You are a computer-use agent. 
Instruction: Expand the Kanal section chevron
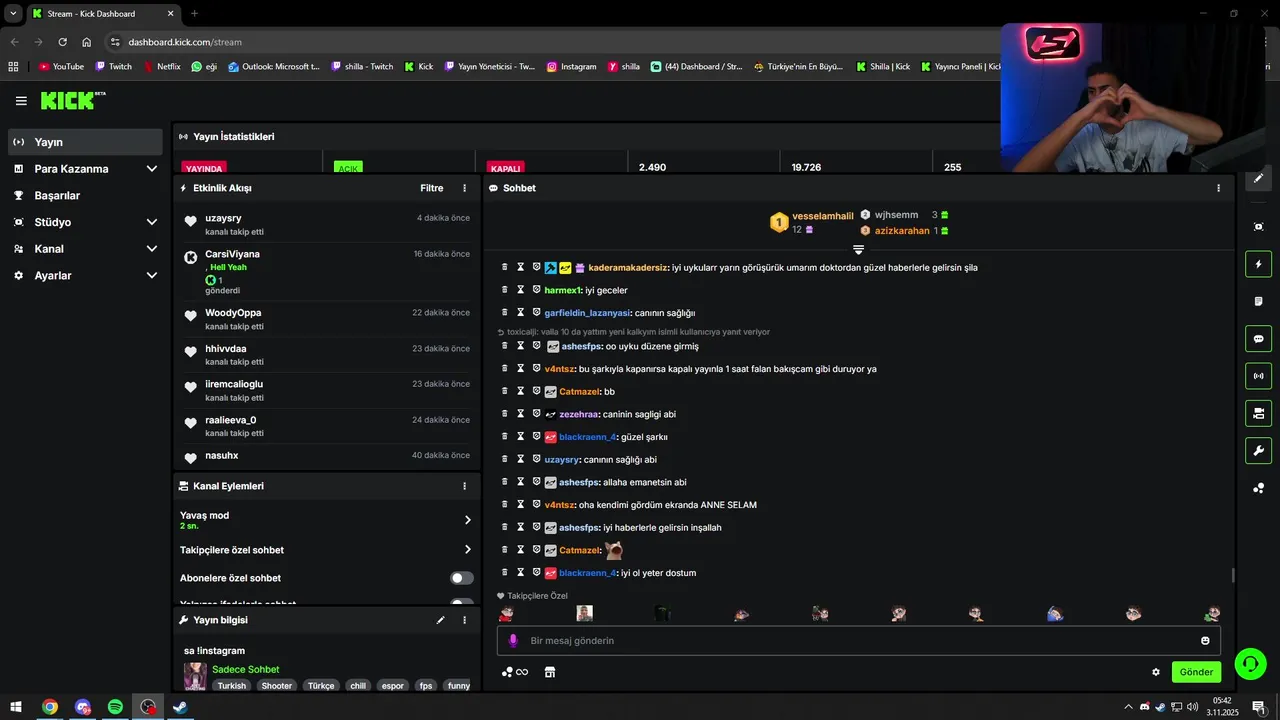[x=152, y=249]
